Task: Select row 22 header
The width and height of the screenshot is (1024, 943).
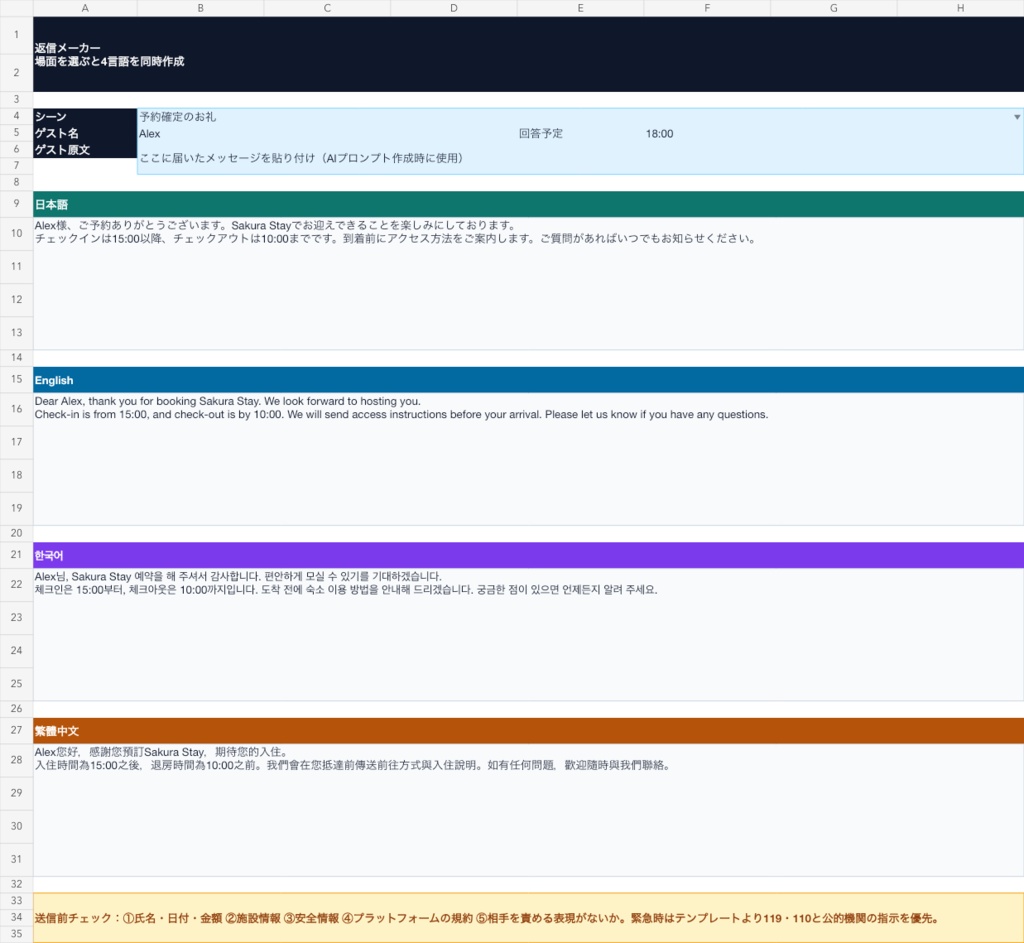Action: (x=16, y=584)
